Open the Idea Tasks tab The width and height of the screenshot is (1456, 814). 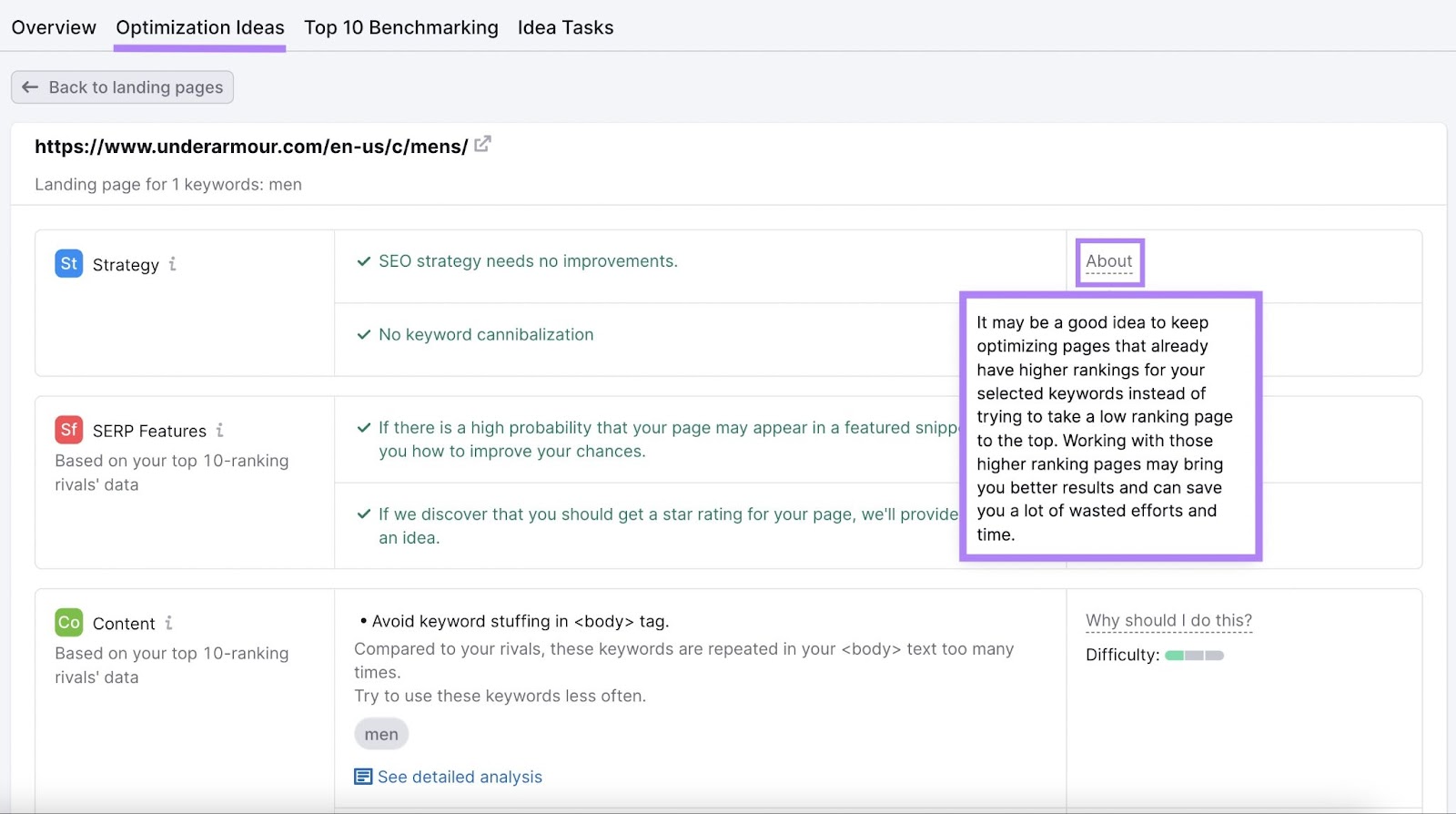pyautogui.click(x=566, y=27)
